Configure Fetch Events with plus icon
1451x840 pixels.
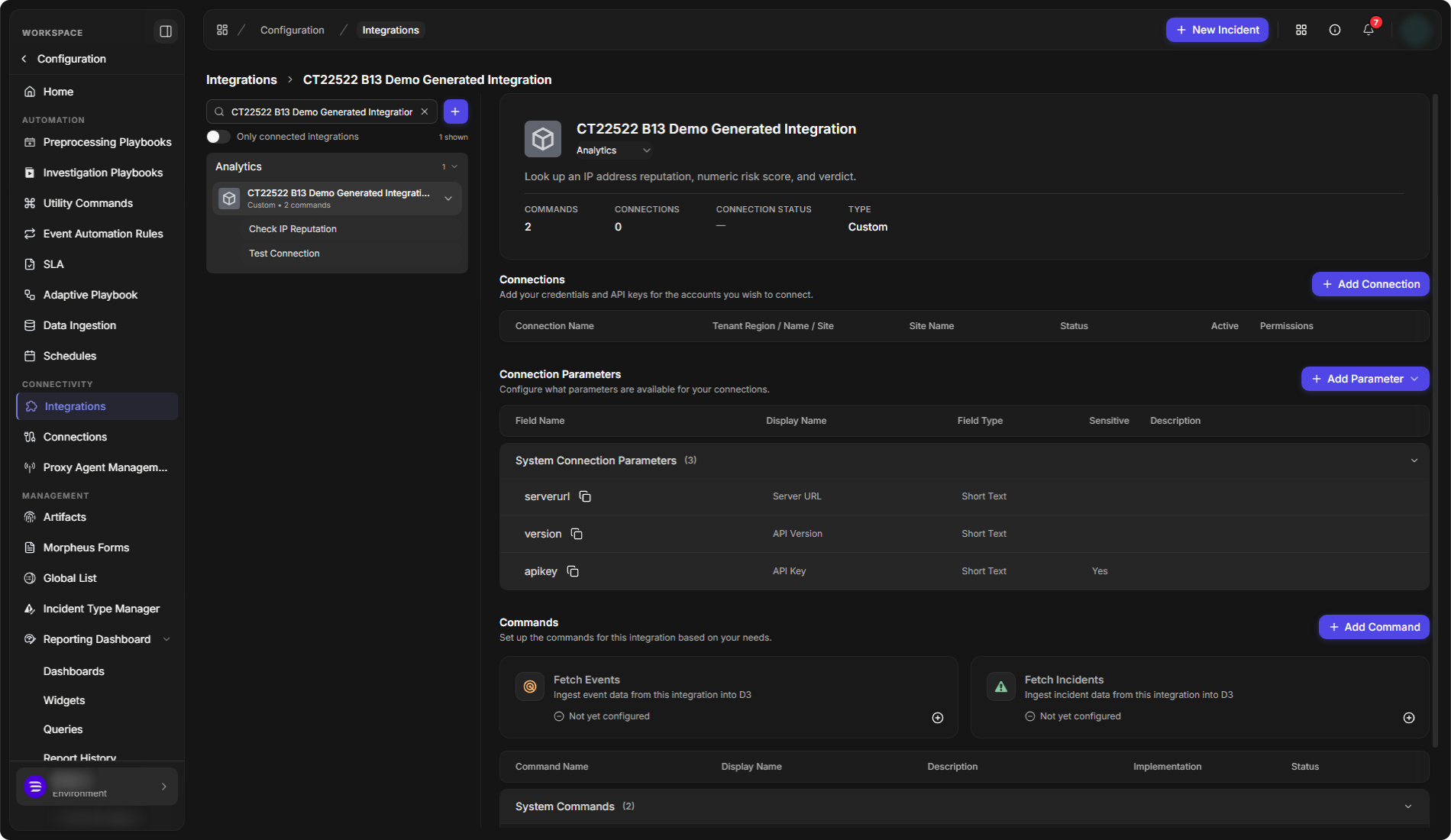(x=938, y=718)
